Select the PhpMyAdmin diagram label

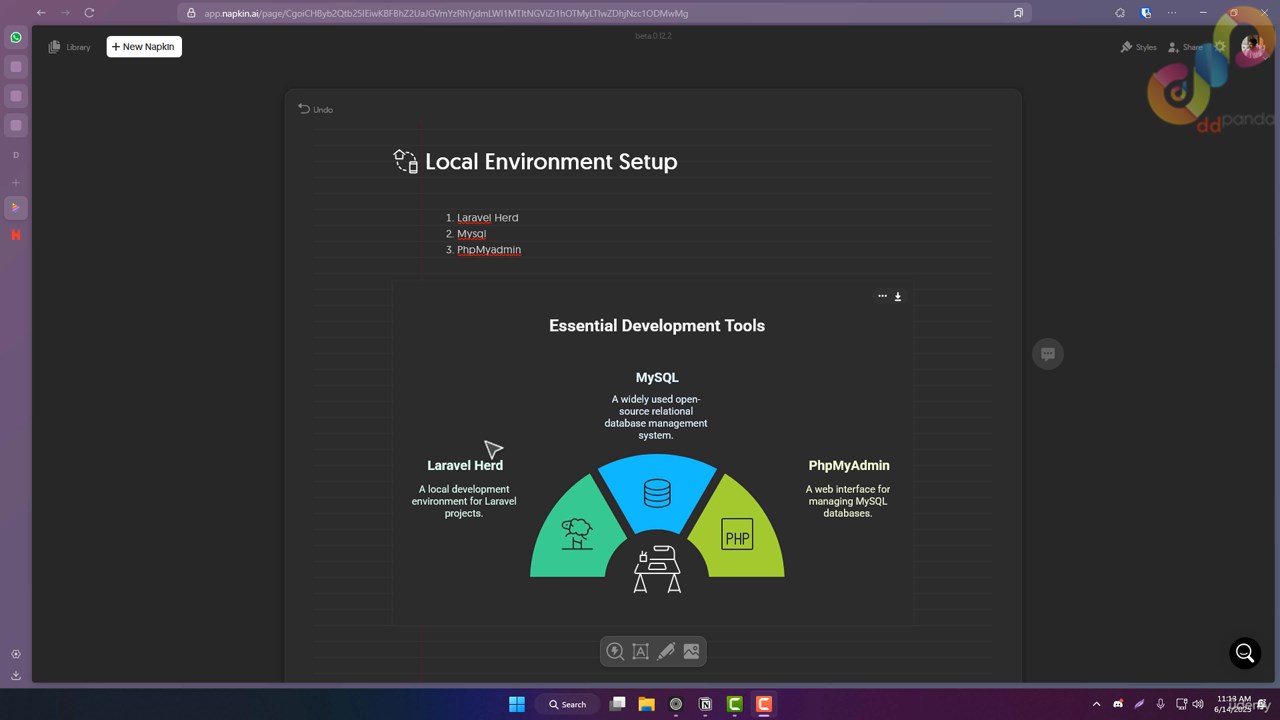[x=849, y=465]
